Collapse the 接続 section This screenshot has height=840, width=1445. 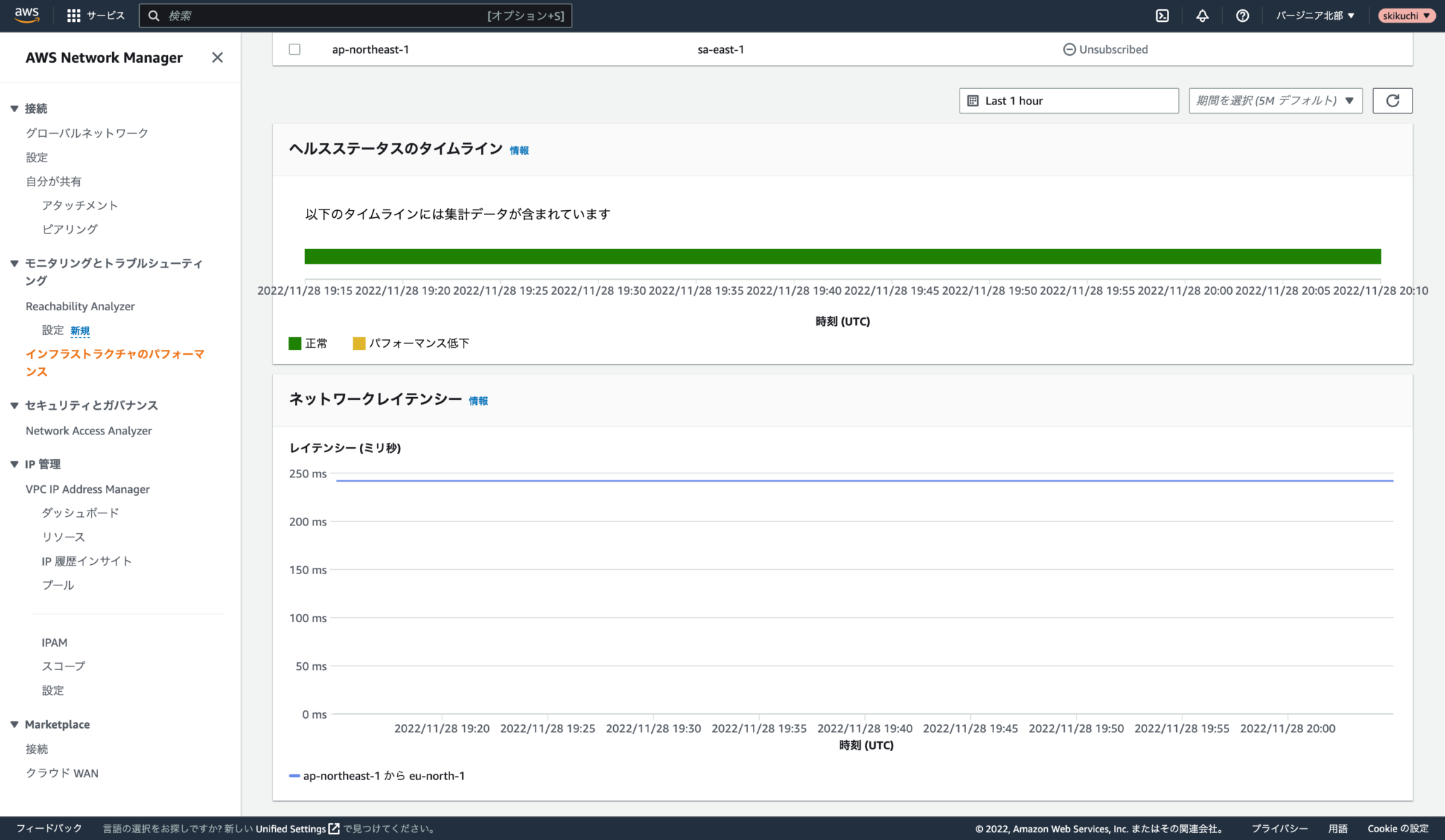(x=14, y=109)
